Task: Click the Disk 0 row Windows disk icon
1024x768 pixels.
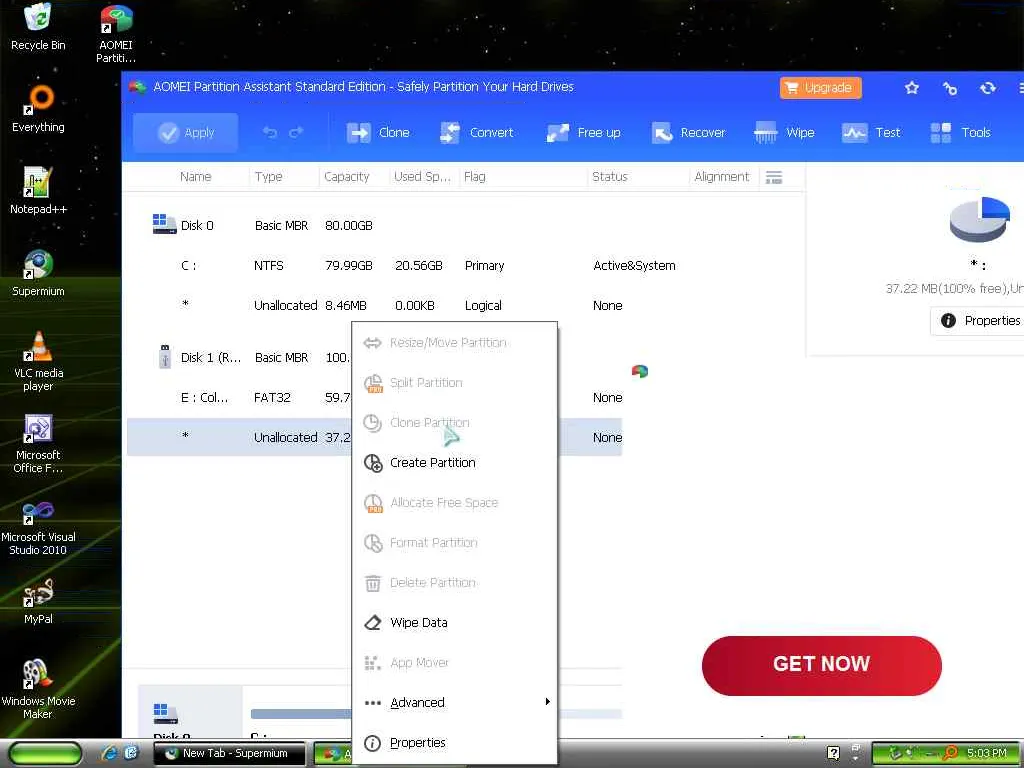Action: click(x=164, y=224)
